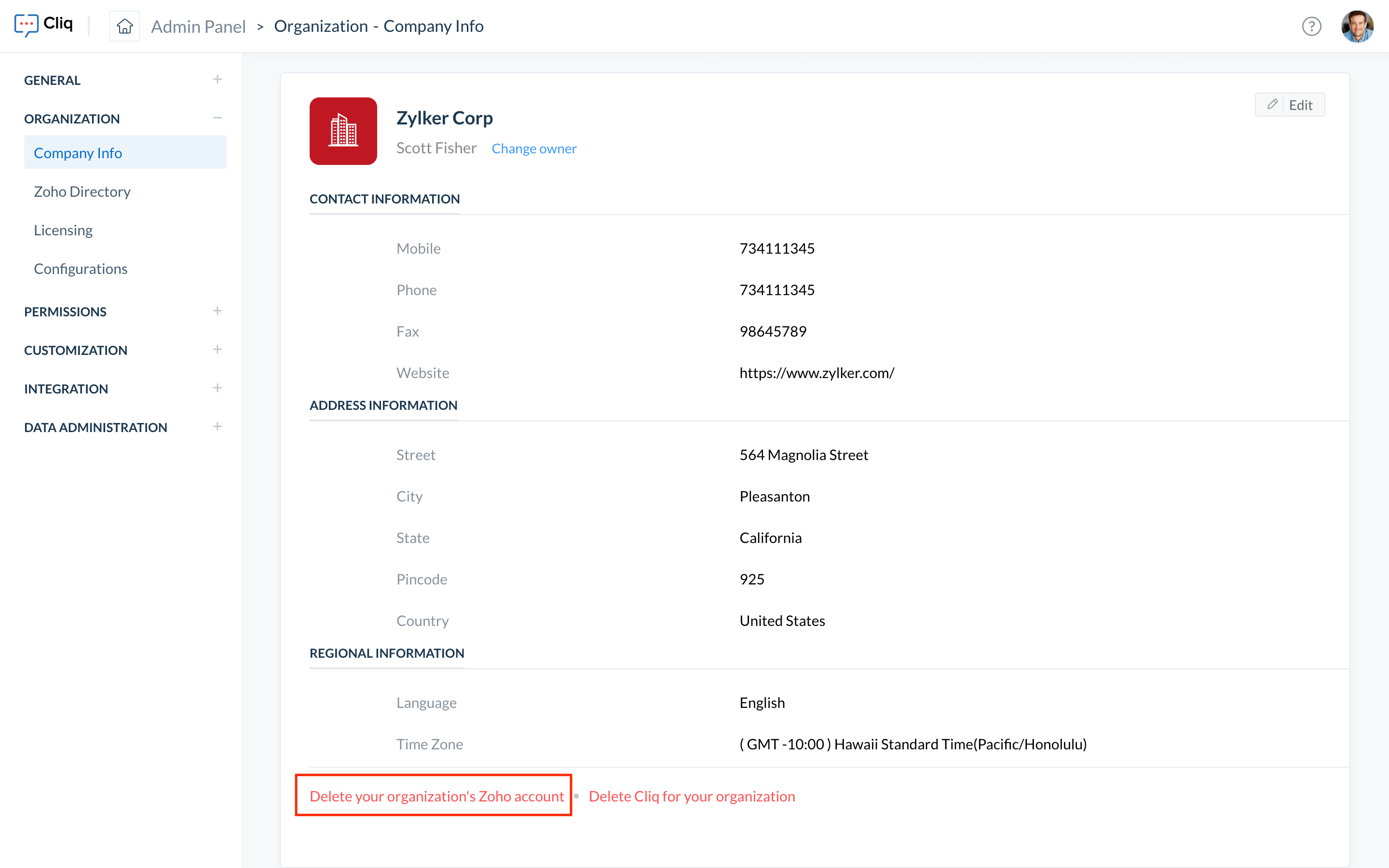
Task: Click Admin Panel breadcrumb
Action: (x=198, y=27)
